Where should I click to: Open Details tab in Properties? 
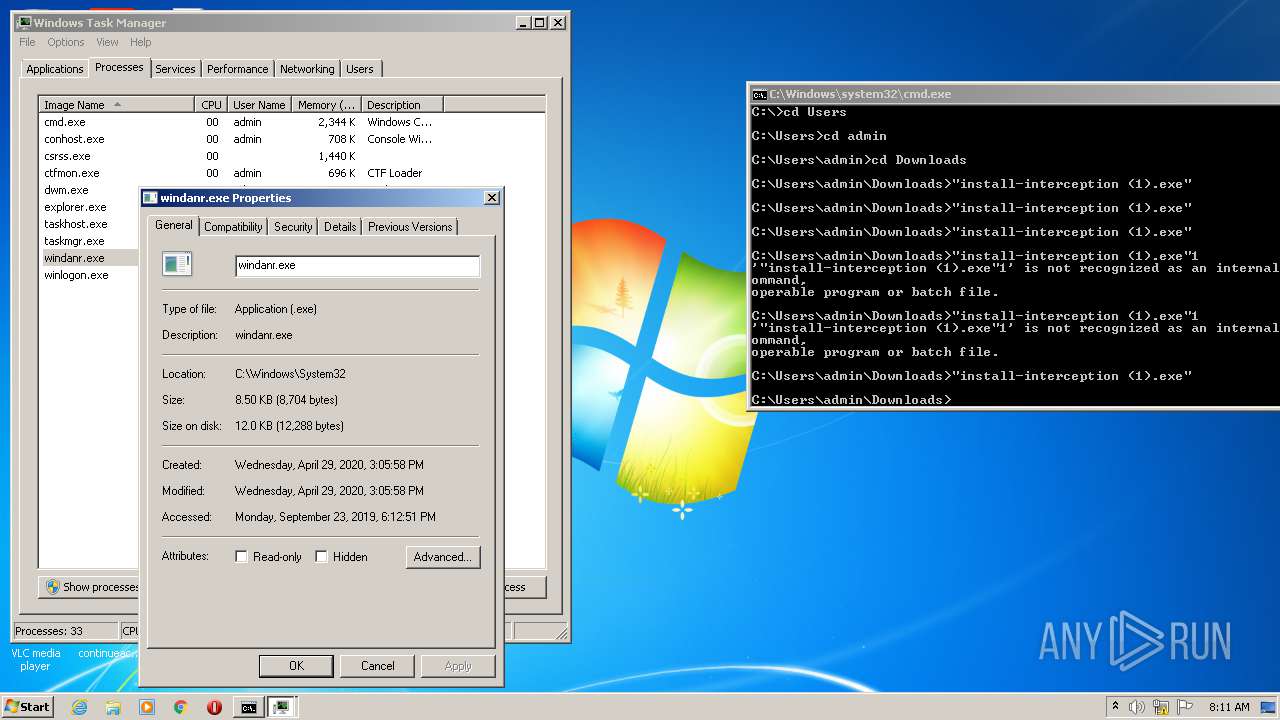coord(340,227)
